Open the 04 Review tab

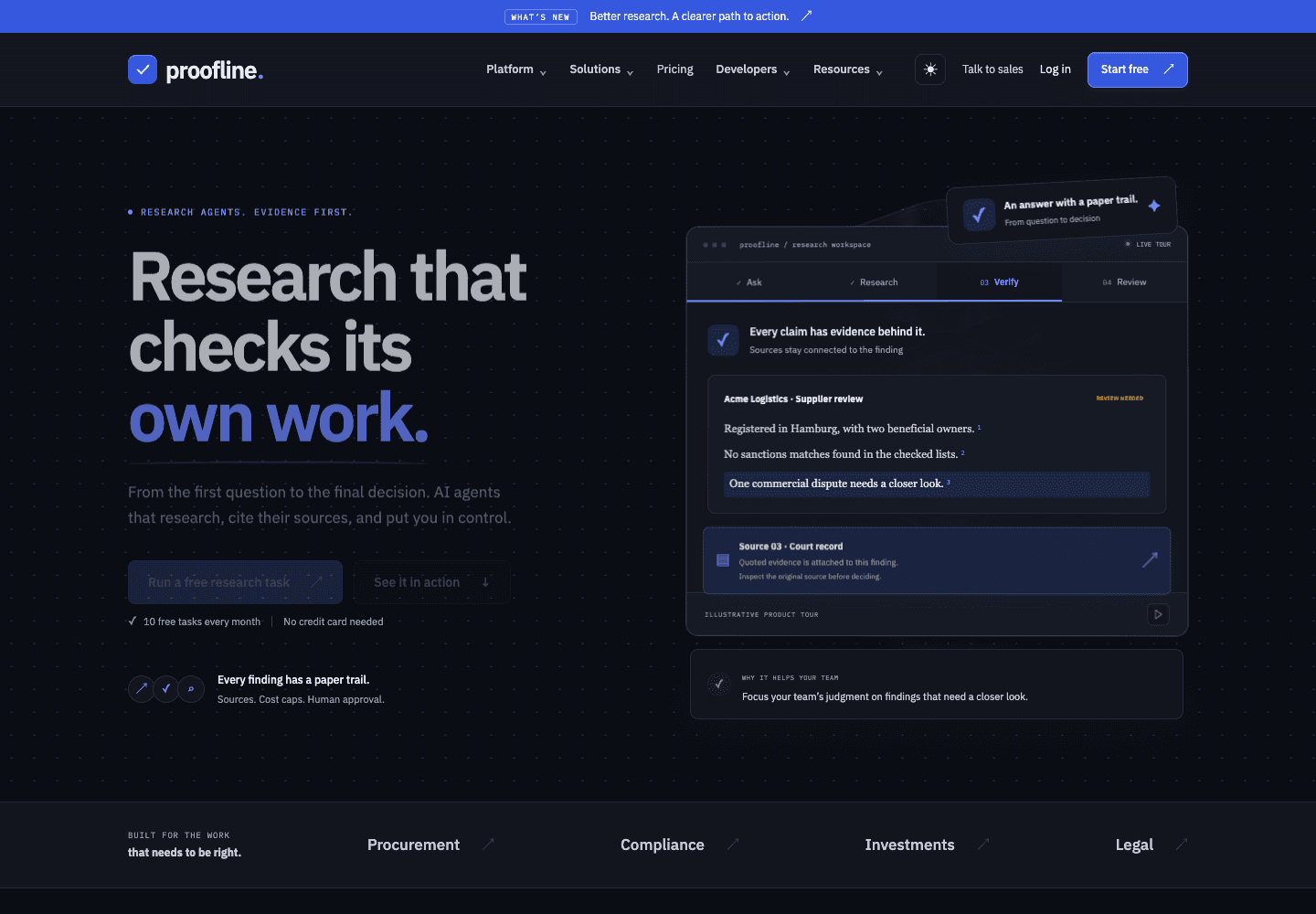1124,282
